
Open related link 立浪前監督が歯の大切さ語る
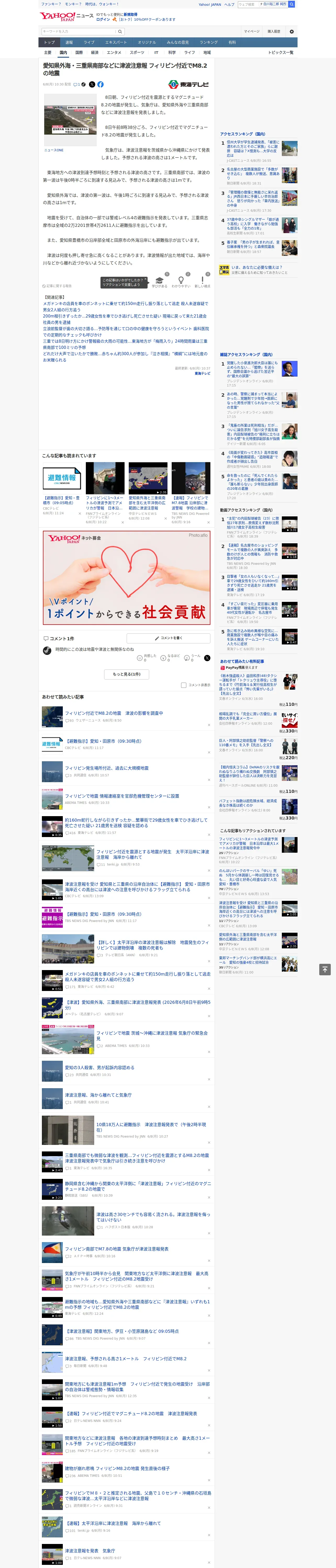coord(126,332)
